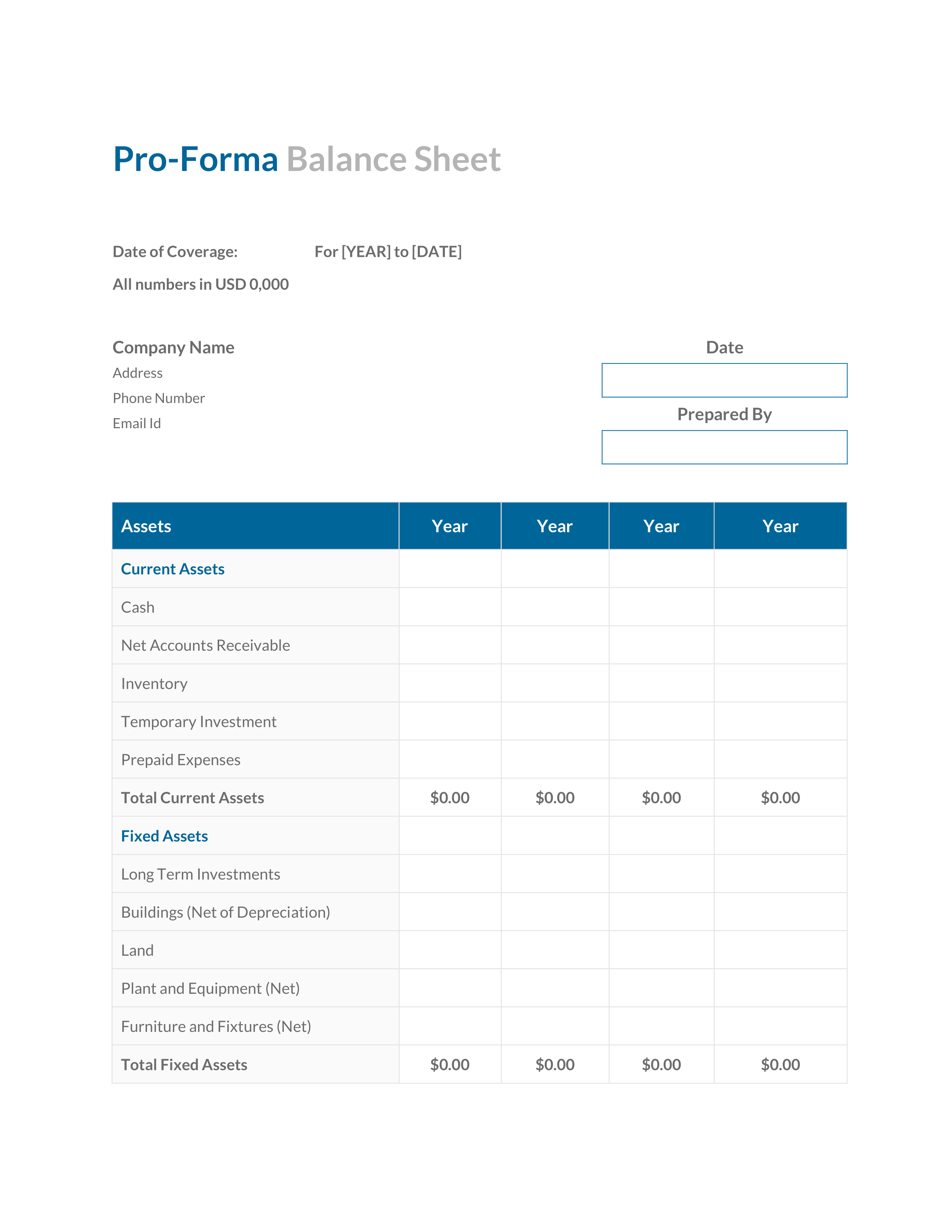This screenshot has width=952, height=1232.
Task: Click the Phone Number line
Action: tap(158, 398)
